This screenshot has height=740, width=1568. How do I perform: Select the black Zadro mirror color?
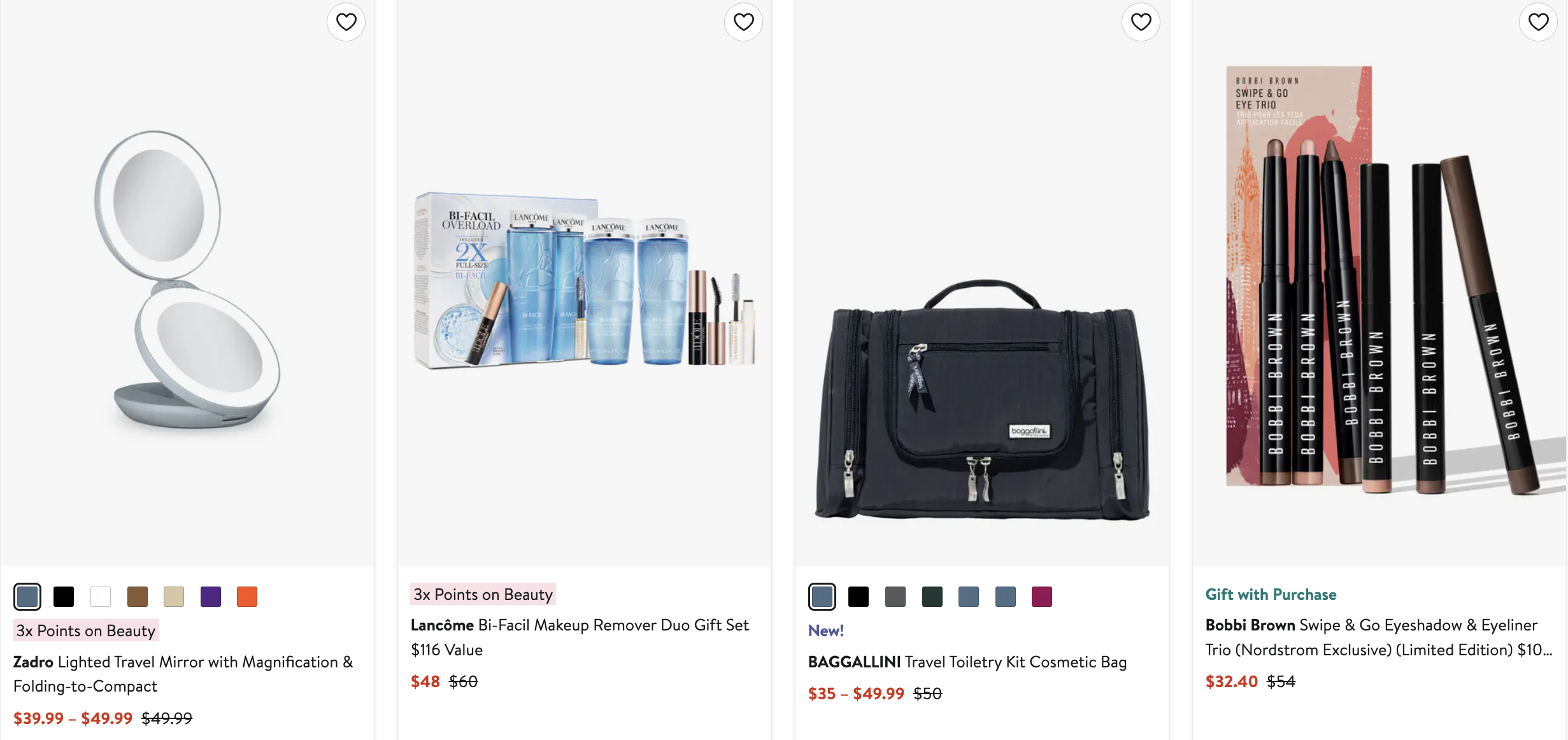tap(64, 597)
